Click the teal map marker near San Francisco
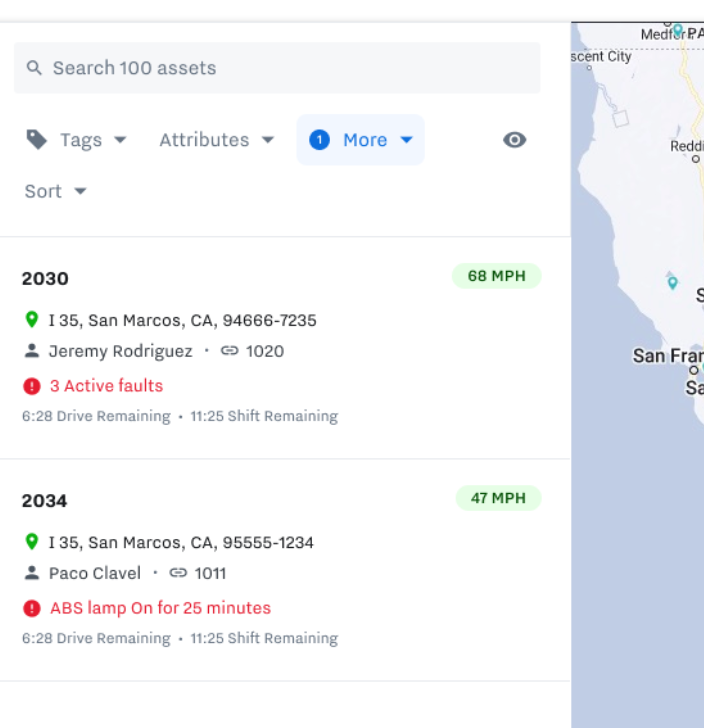 (673, 282)
